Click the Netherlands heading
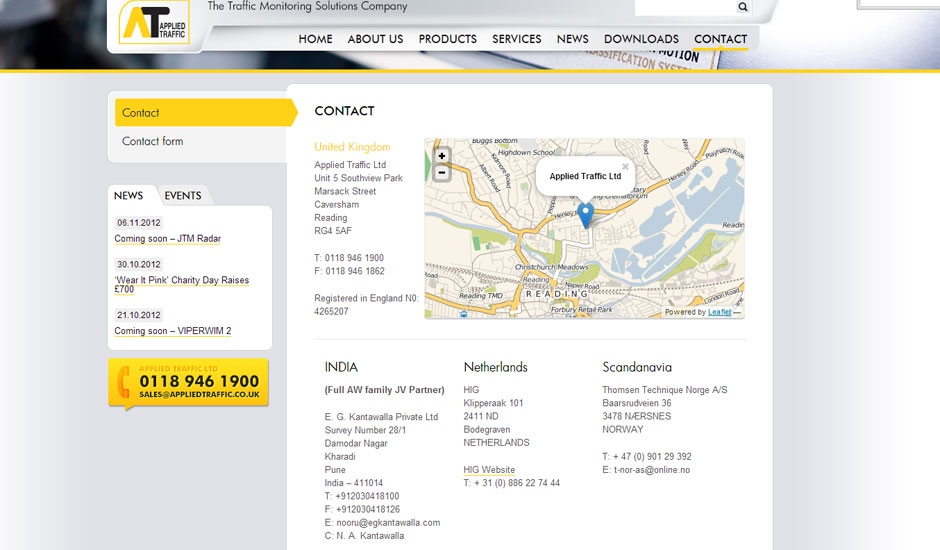This screenshot has height=550, width=940. 496,367
